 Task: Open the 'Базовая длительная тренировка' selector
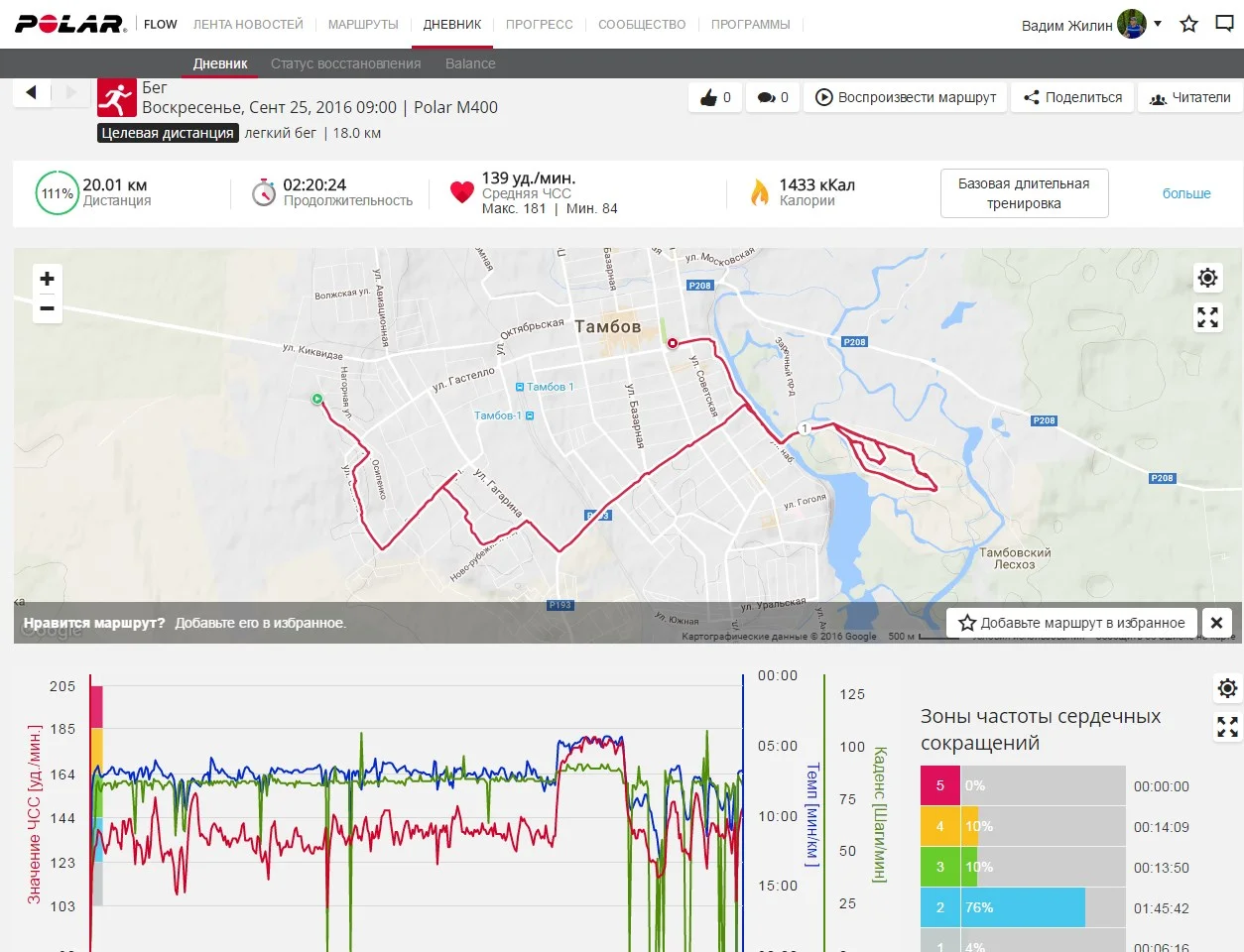coord(1024,193)
